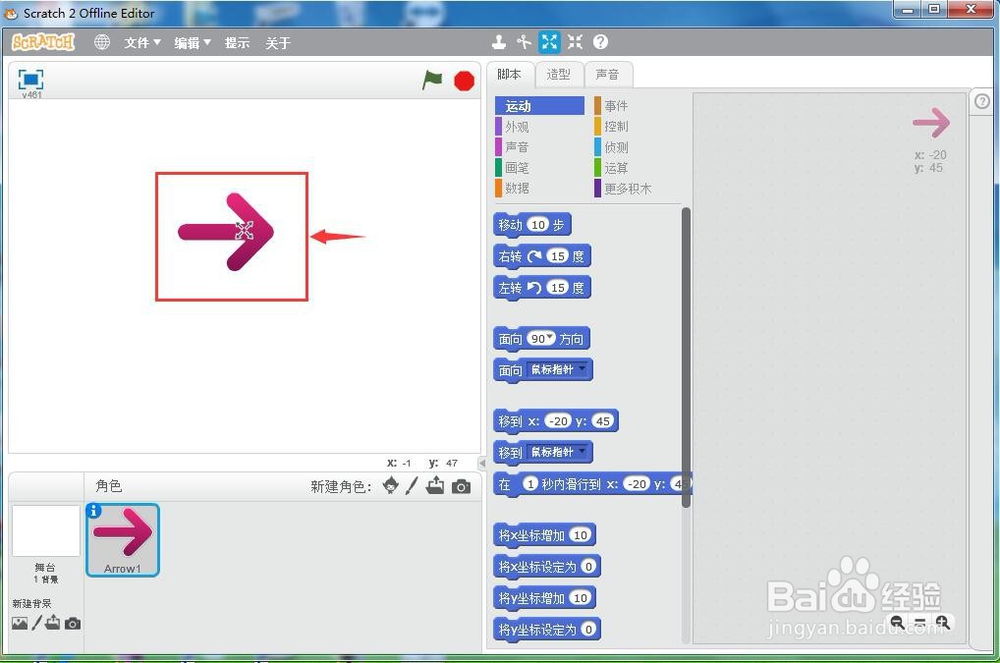The height and width of the screenshot is (663, 1000).
Task: Click the value field in 将x坐标设定为 block
Action: click(588, 566)
